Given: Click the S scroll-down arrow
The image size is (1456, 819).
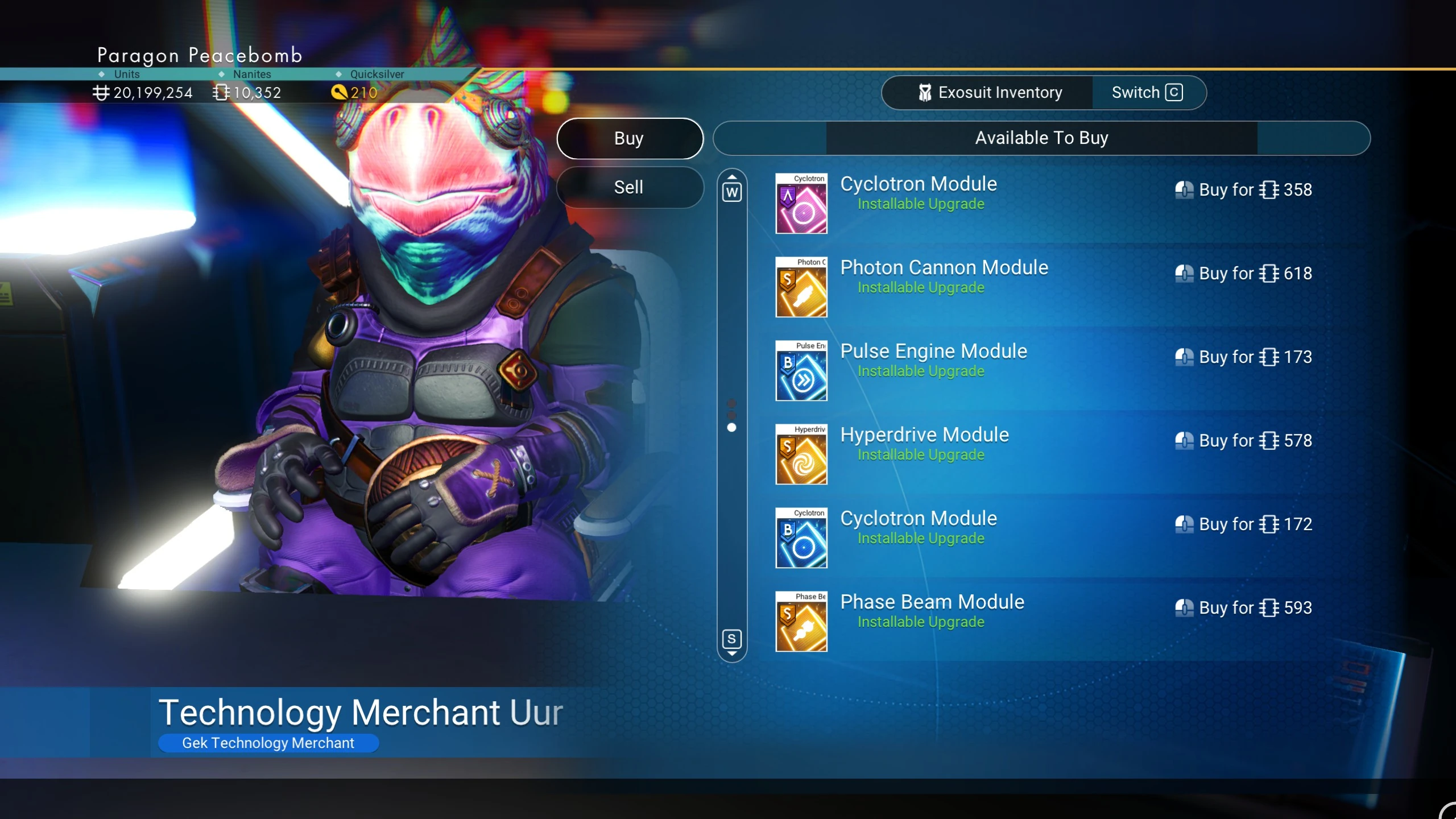Looking at the screenshot, I should tap(732, 643).
